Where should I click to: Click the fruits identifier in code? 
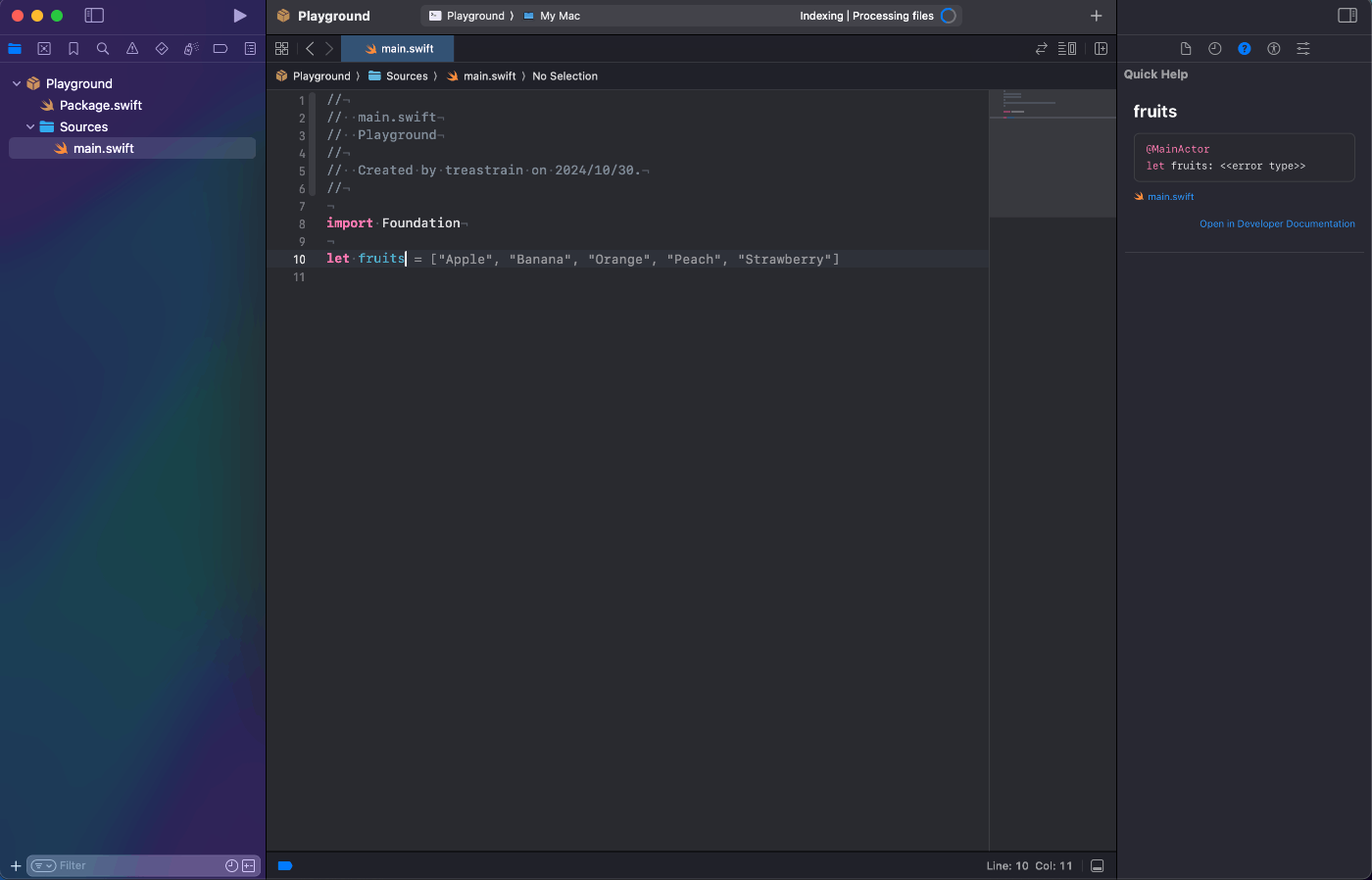(x=381, y=258)
